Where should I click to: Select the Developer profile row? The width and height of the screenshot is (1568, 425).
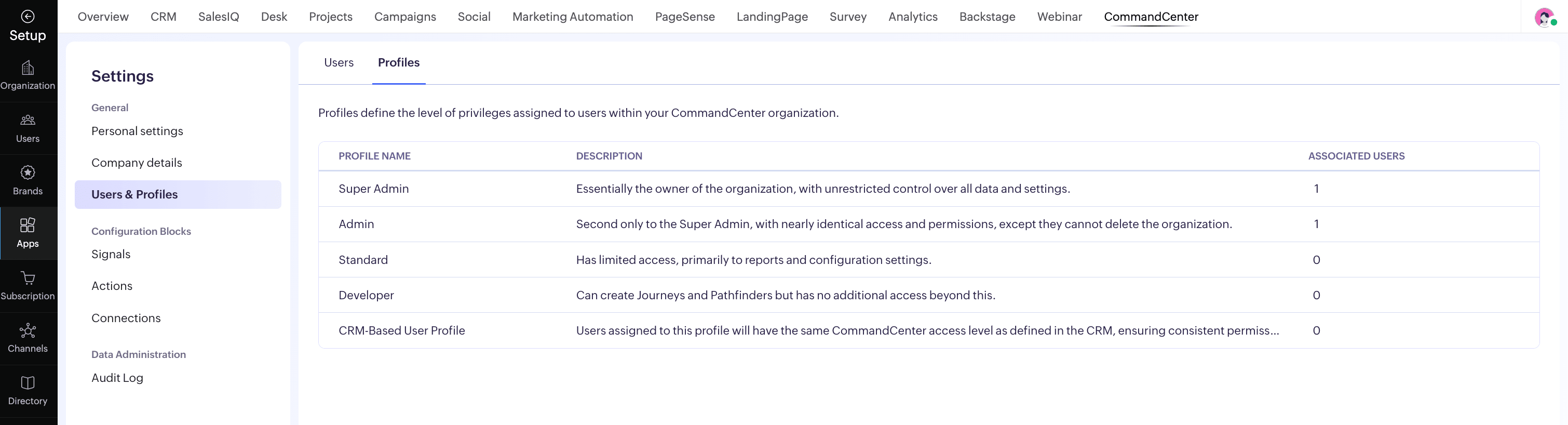click(x=366, y=295)
